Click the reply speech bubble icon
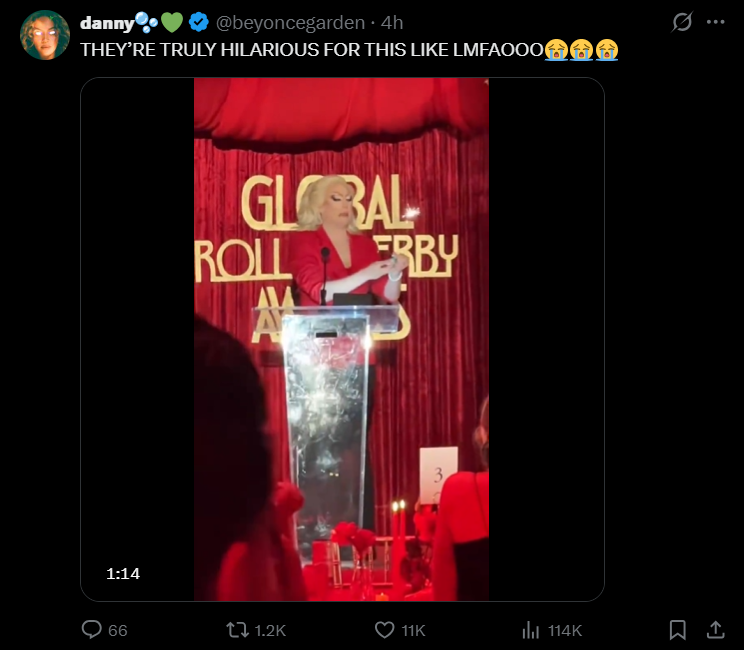744x650 pixels. [92, 630]
